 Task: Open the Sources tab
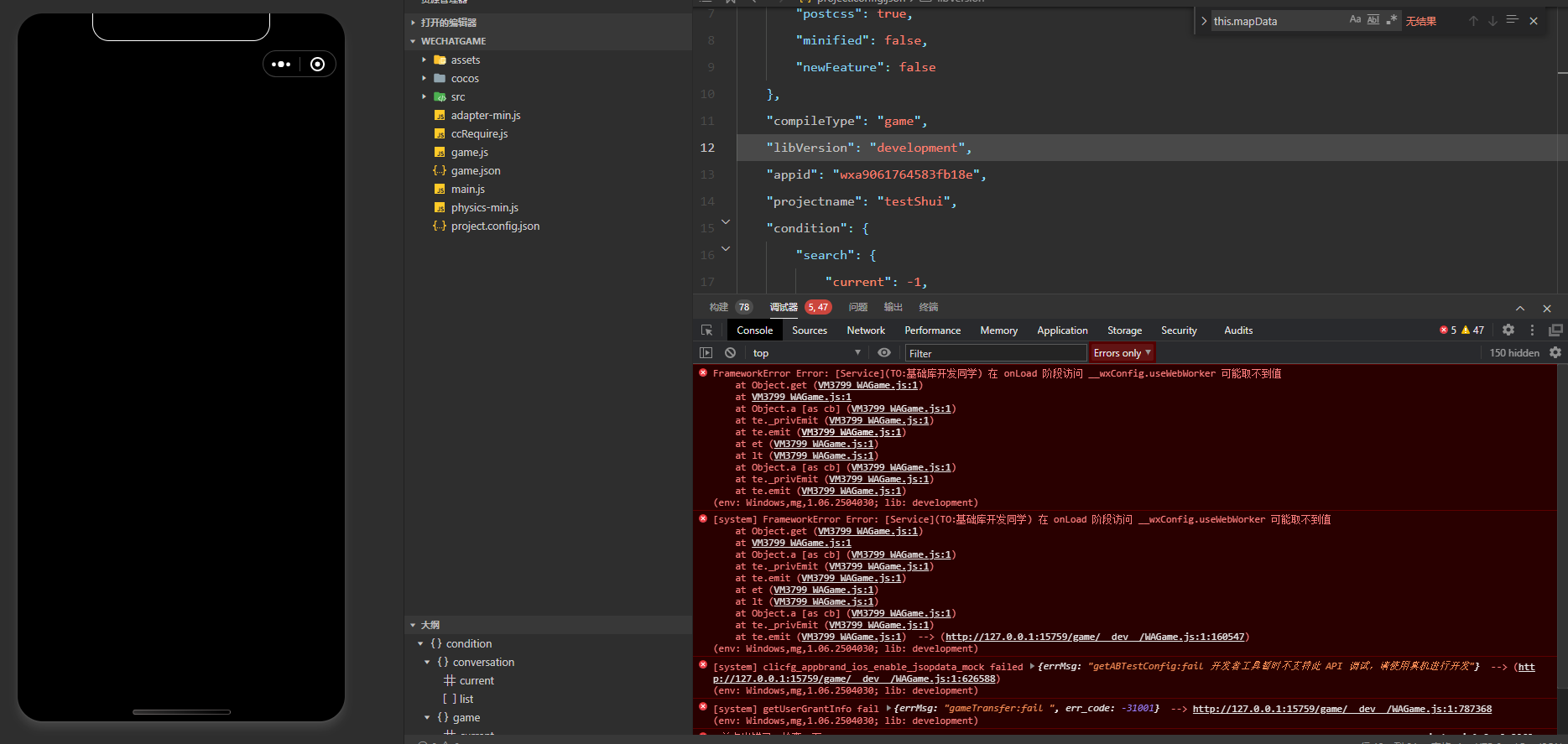pyautogui.click(x=810, y=330)
